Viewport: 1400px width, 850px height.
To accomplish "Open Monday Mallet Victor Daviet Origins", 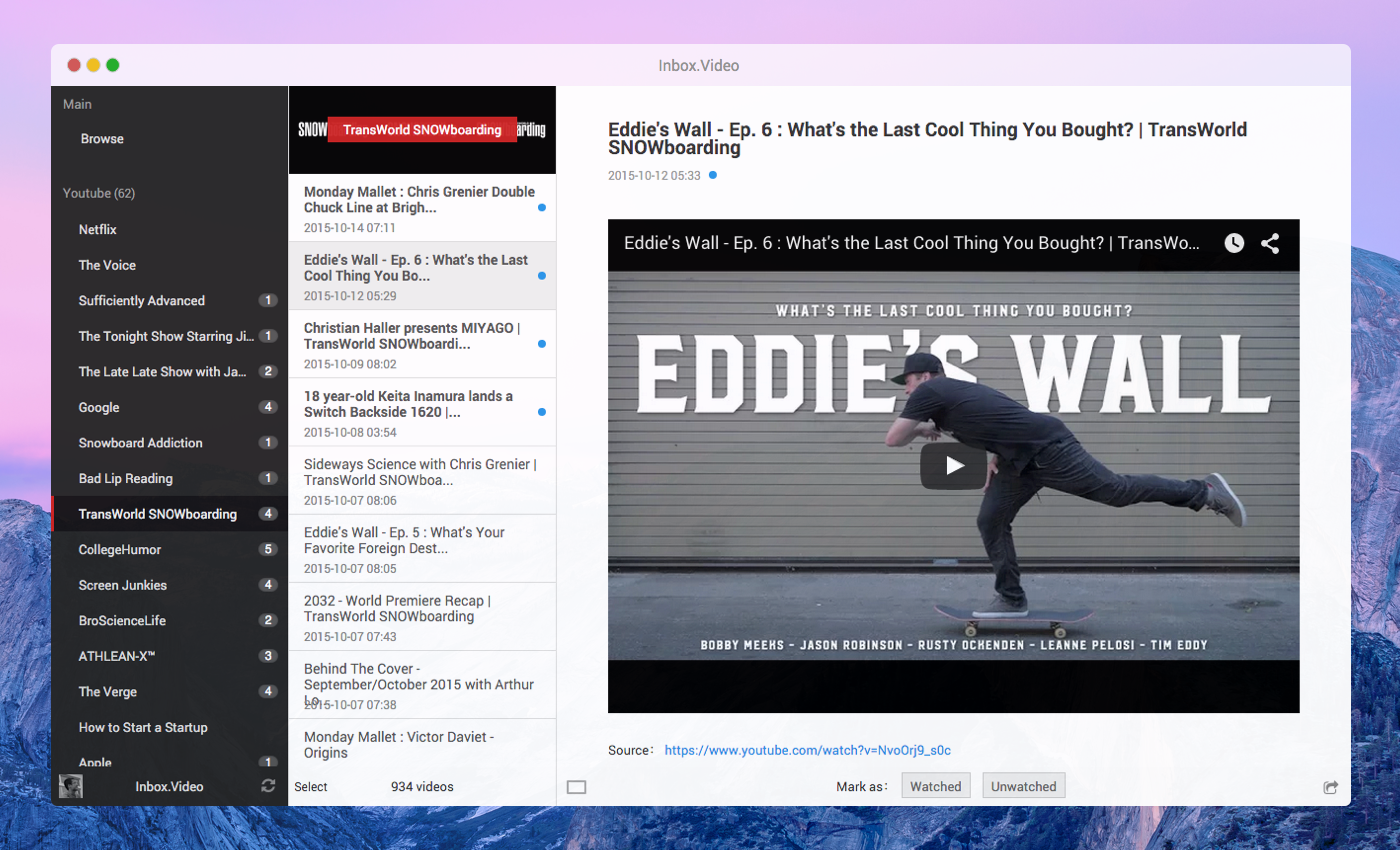I will pyautogui.click(x=422, y=744).
